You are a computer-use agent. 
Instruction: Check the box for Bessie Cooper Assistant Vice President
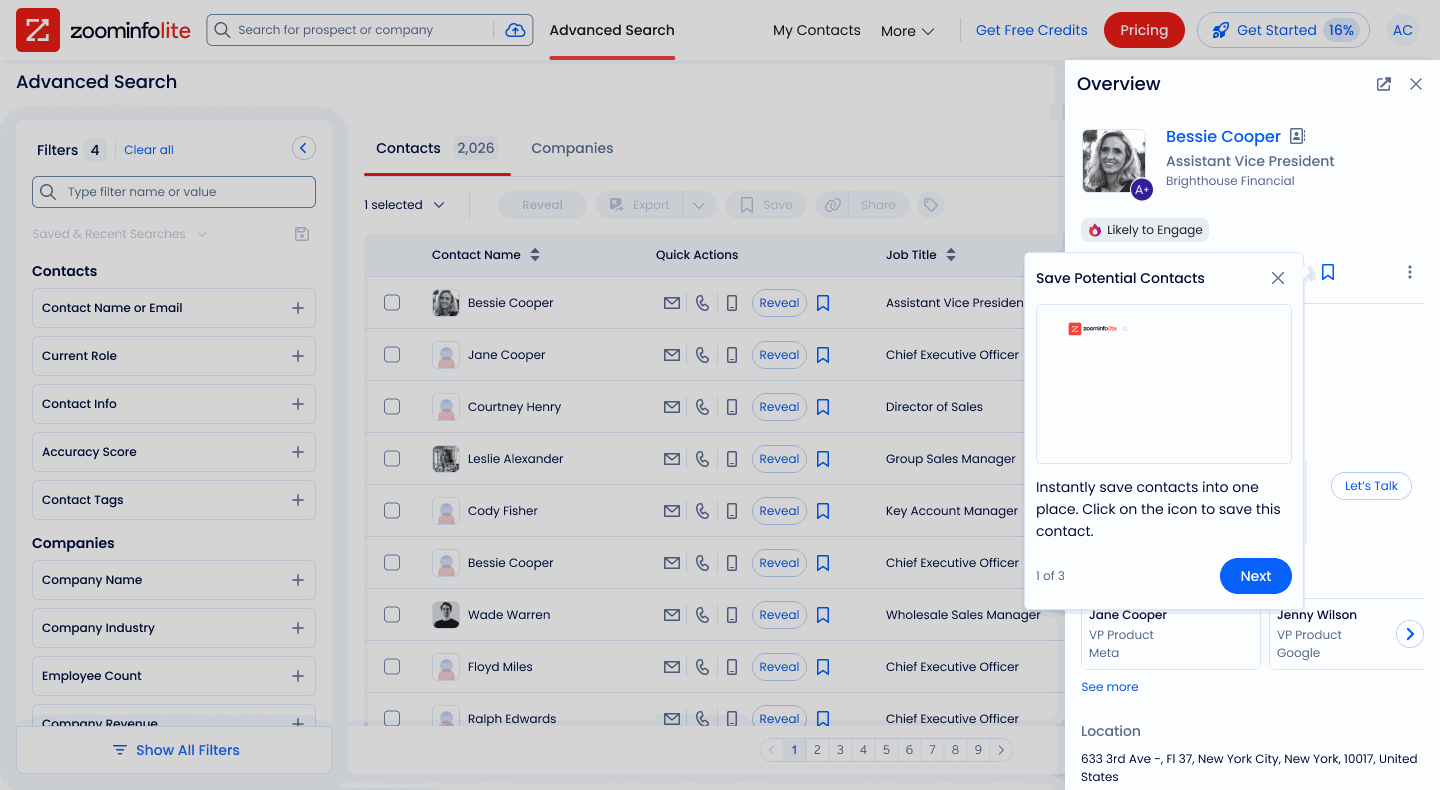click(x=392, y=302)
